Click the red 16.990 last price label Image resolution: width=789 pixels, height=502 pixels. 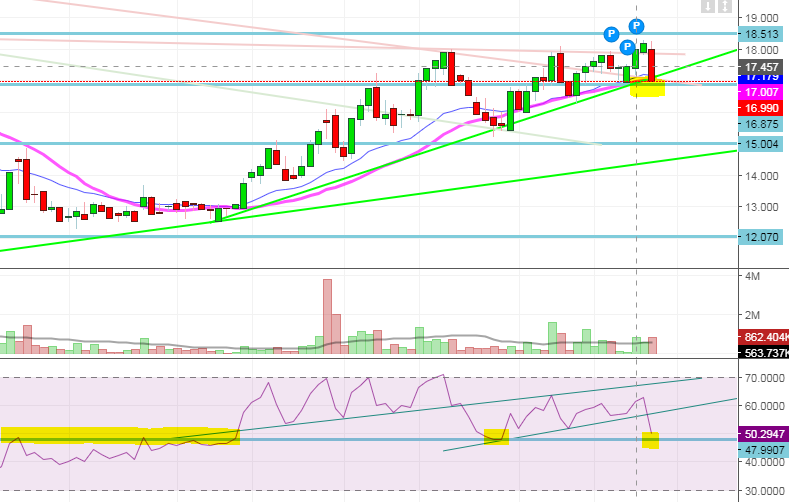click(761, 108)
